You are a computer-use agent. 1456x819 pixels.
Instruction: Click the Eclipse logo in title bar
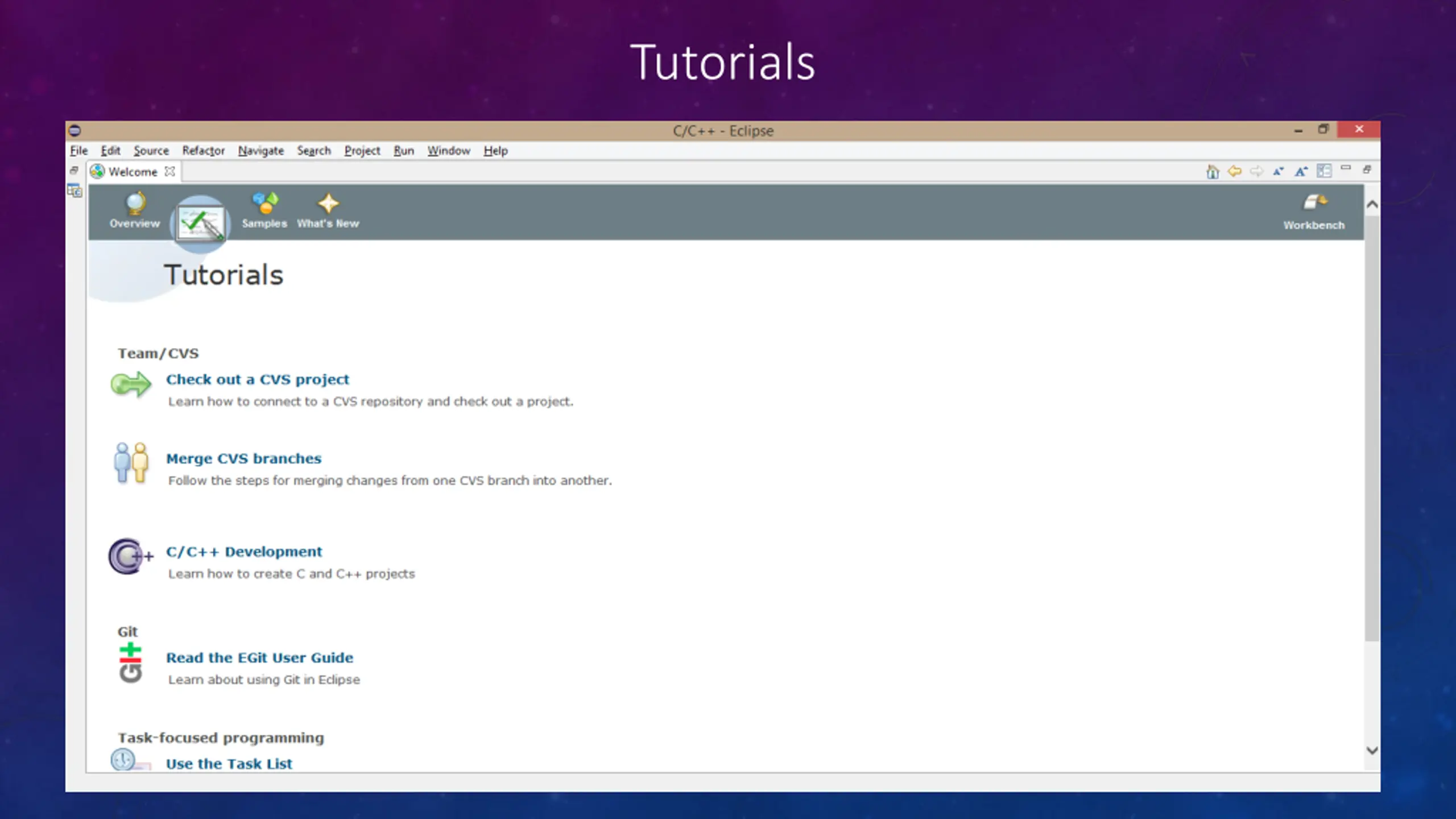click(x=75, y=131)
